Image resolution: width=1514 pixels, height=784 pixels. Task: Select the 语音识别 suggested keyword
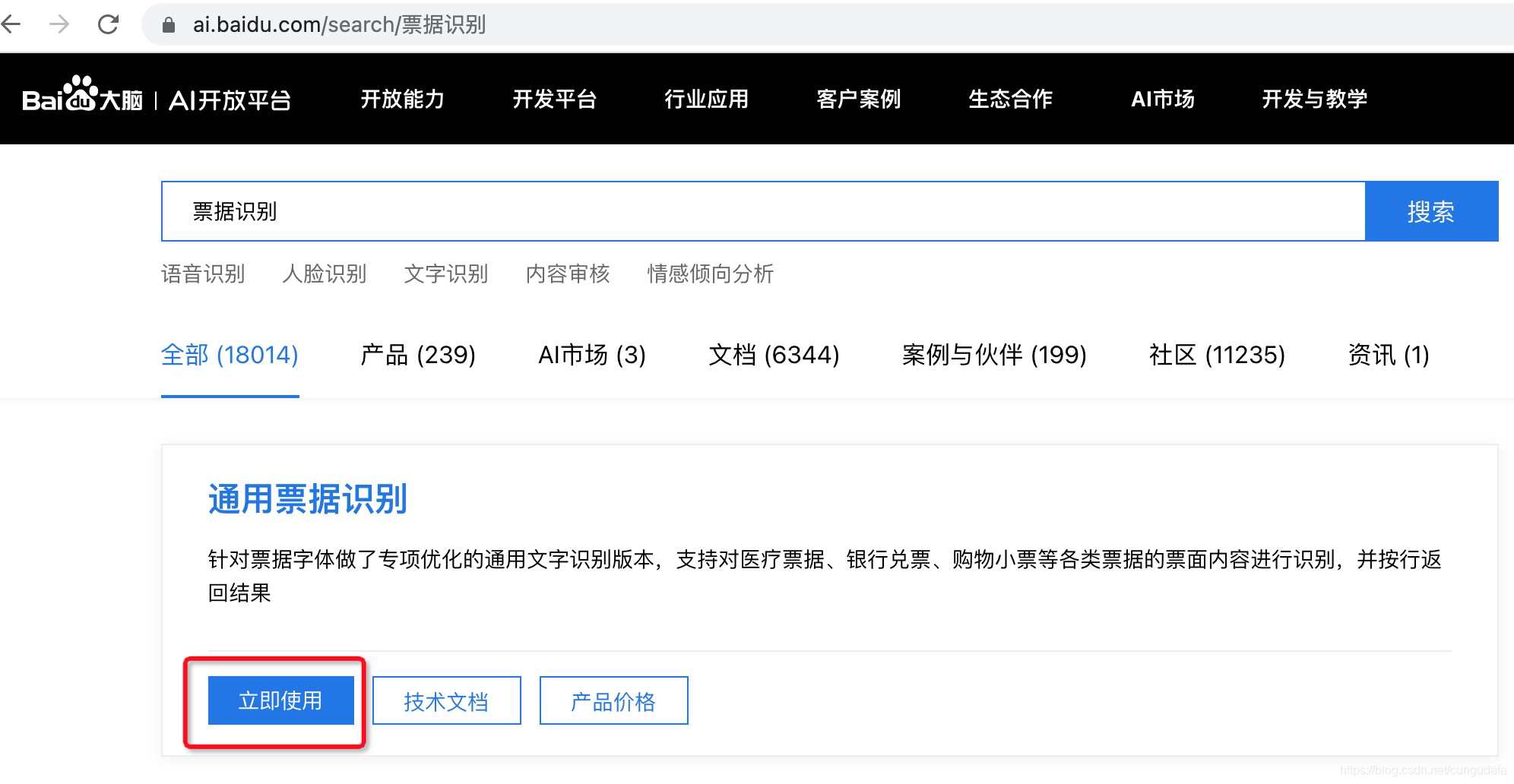[x=203, y=273]
